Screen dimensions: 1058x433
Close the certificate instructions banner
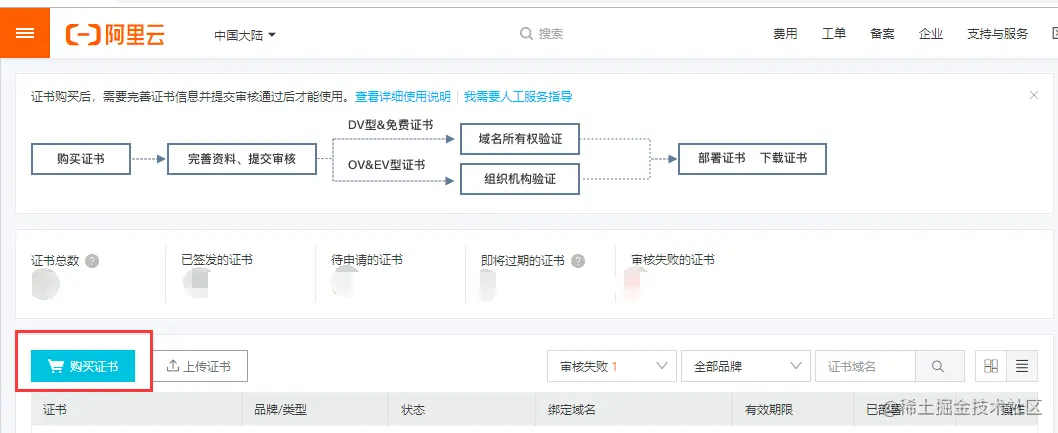click(x=1034, y=96)
